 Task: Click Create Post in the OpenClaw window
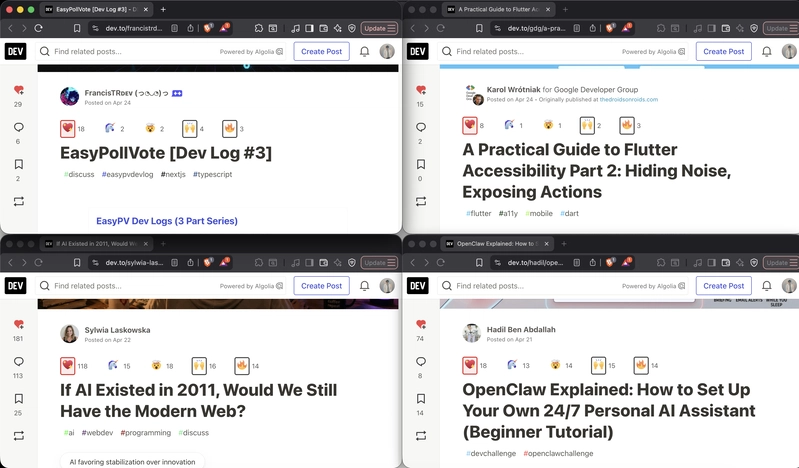point(724,286)
